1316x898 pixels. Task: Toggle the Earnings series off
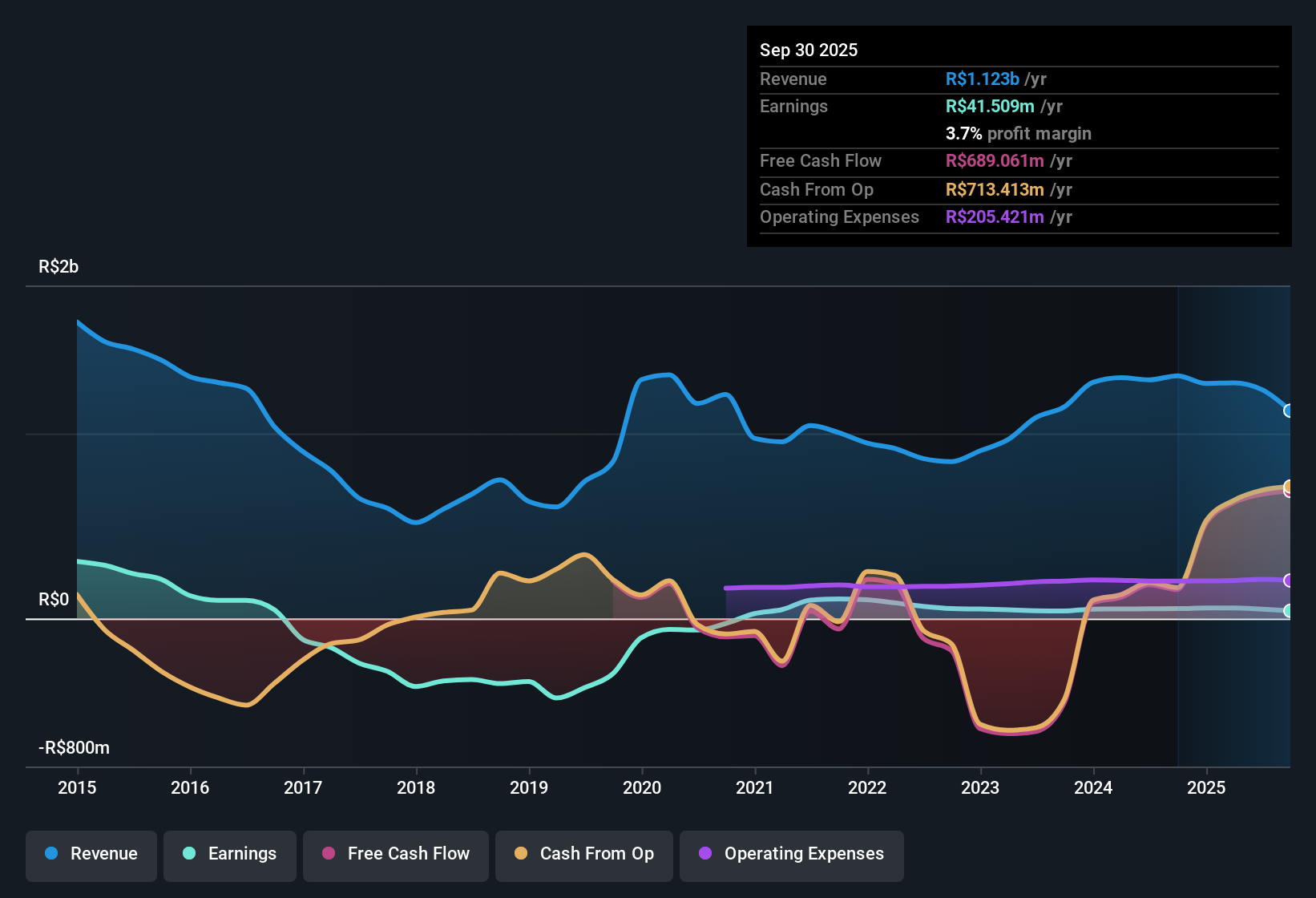click(230, 854)
